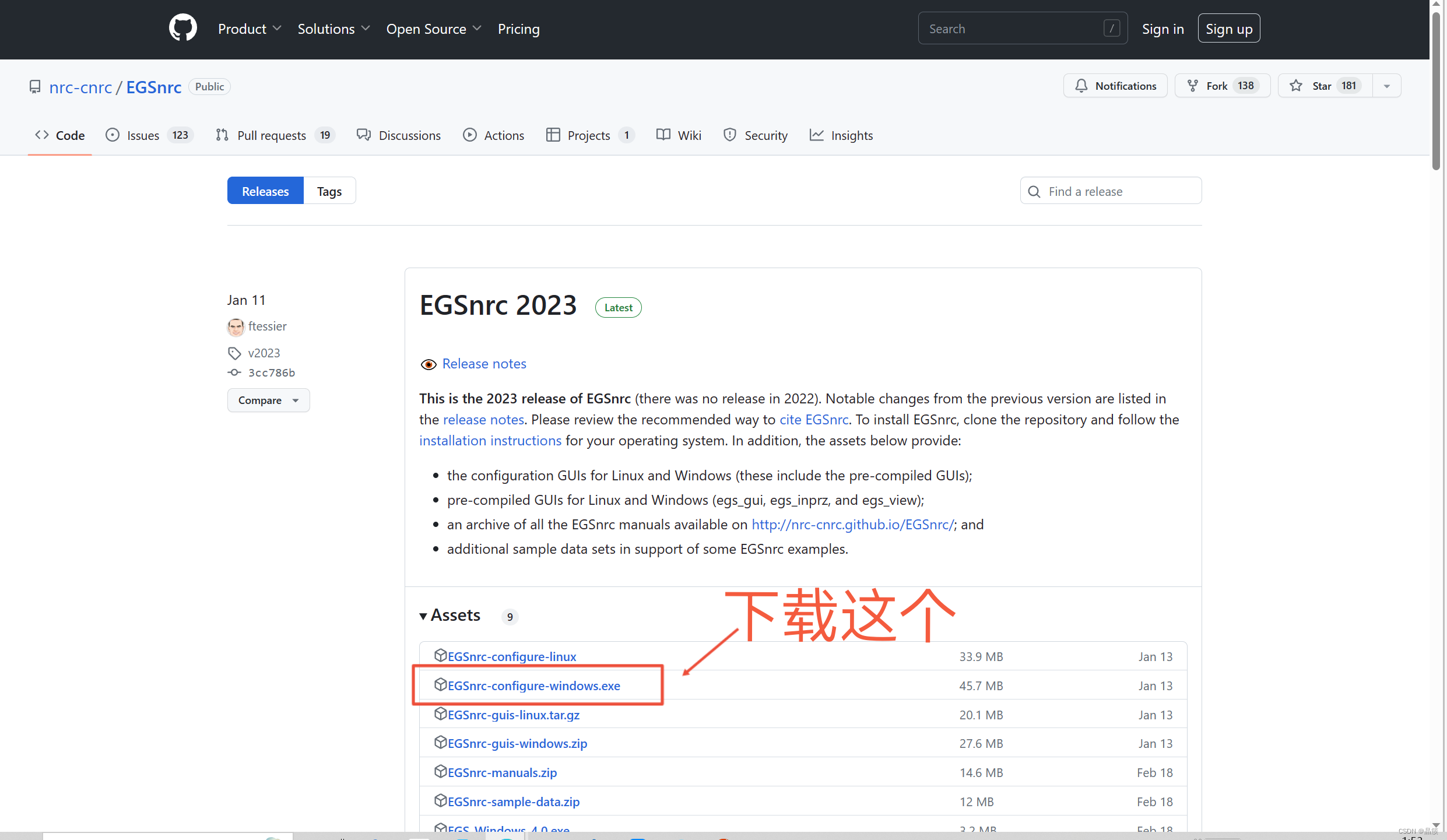The height and width of the screenshot is (840, 1447).
Task: Click the v2023 tag icon
Action: coord(234,353)
